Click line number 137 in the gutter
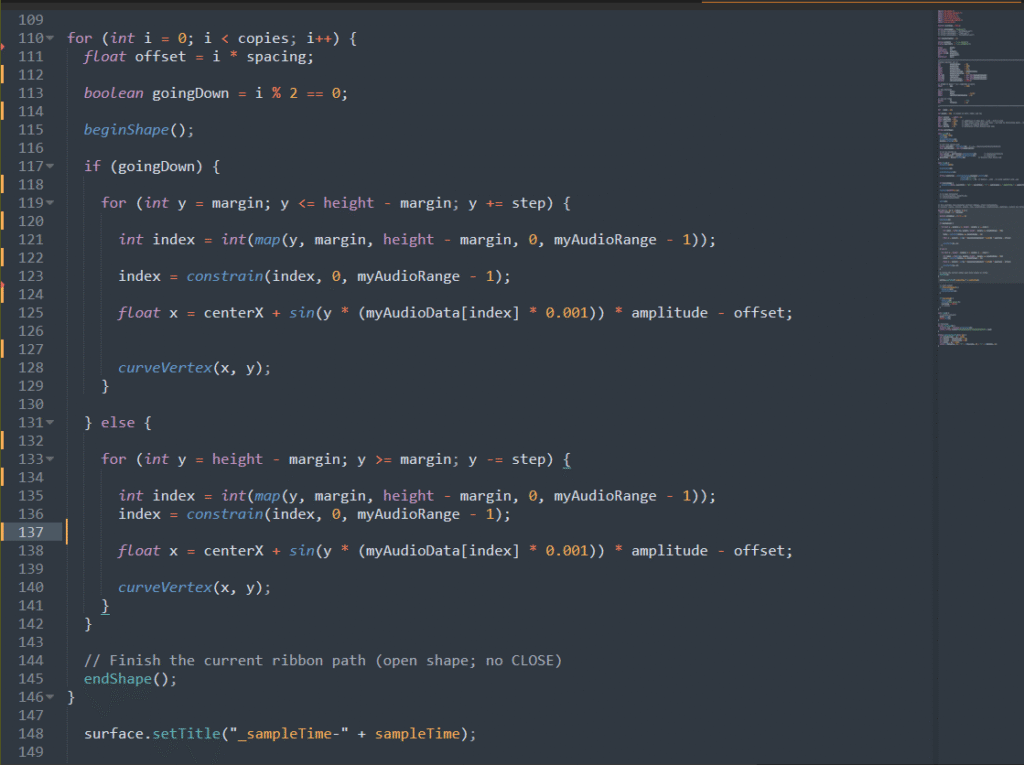Image resolution: width=1024 pixels, height=765 pixels. click(30, 532)
